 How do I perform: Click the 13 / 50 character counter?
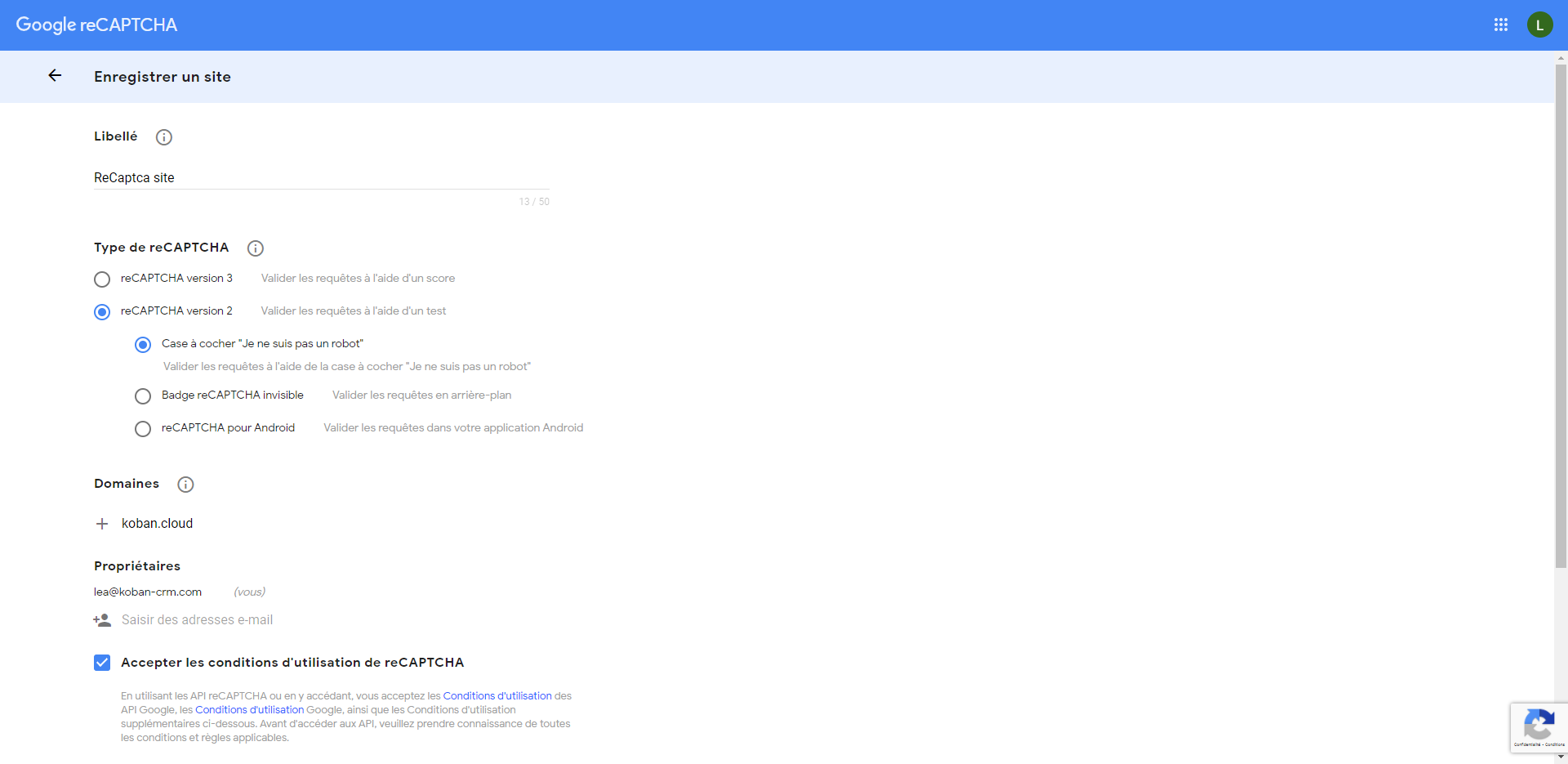click(x=534, y=202)
